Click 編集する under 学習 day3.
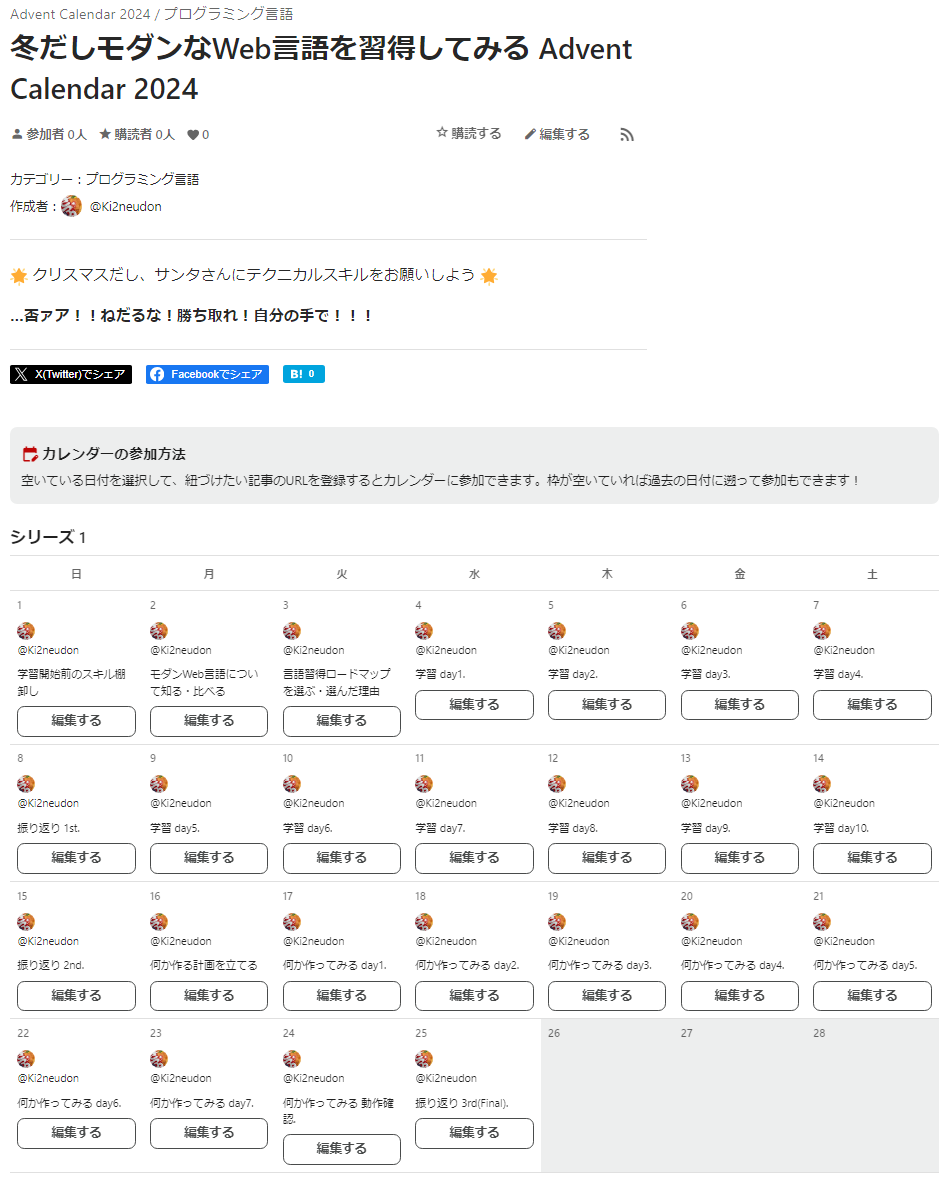 [739, 705]
